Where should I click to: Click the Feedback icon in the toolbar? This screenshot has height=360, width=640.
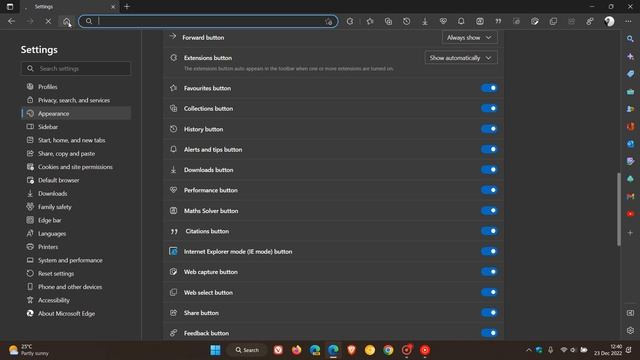[590, 21]
